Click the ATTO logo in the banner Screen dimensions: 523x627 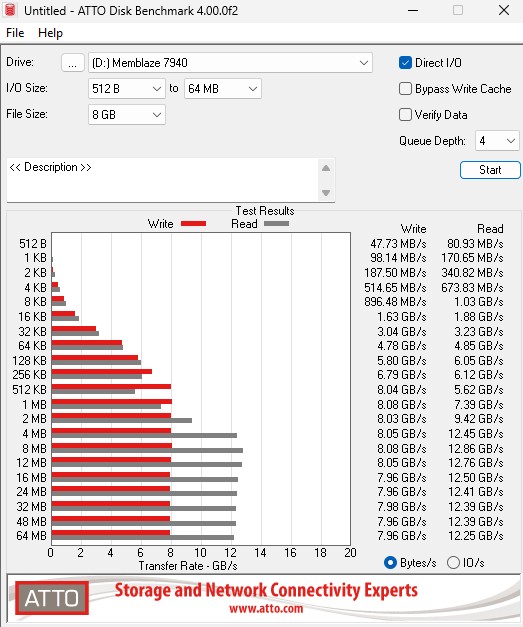click(x=52, y=598)
